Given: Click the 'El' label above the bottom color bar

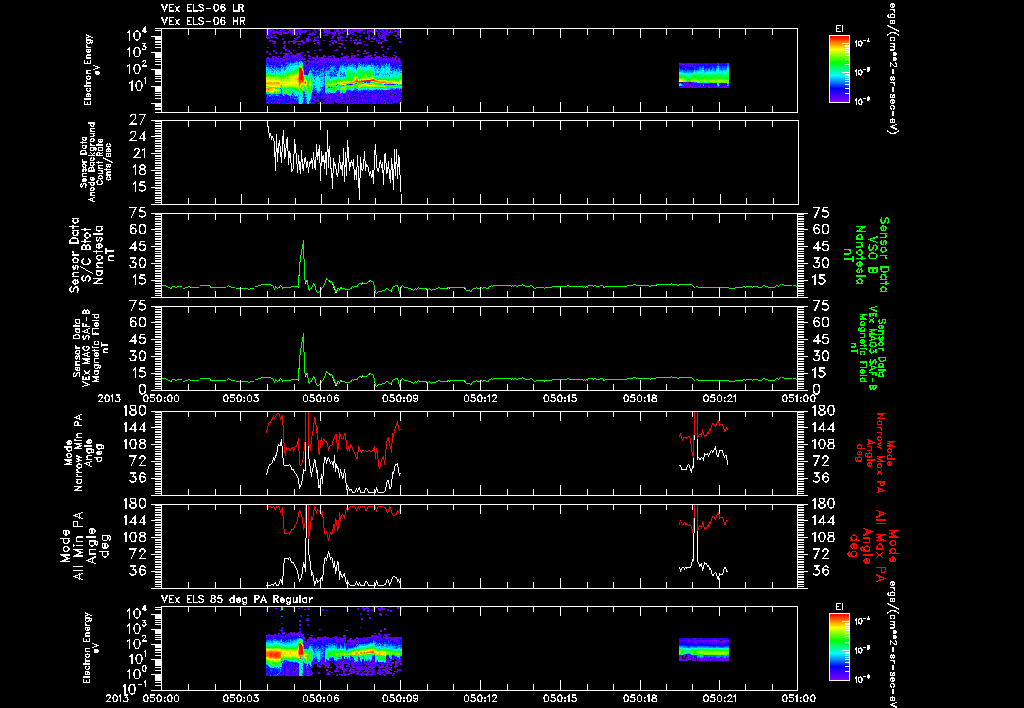Looking at the screenshot, I should (839, 607).
